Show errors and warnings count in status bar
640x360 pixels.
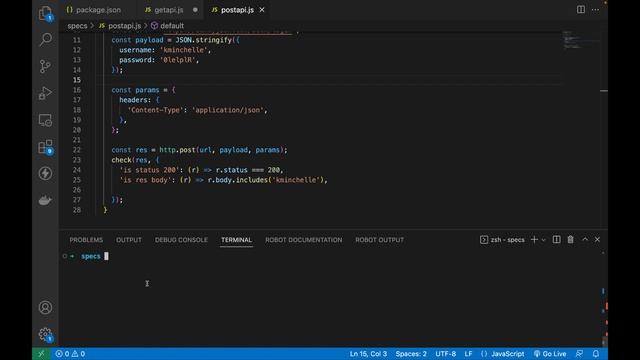point(70,354)
